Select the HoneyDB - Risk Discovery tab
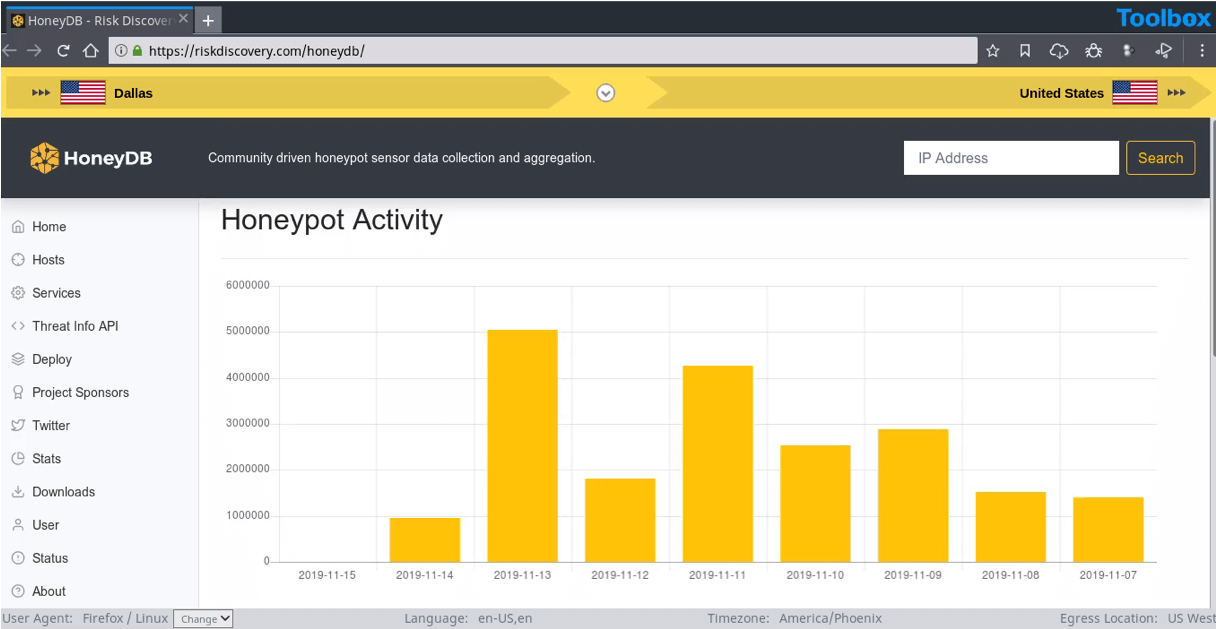The height and width of the screenshot is (629, 1216). [x=99, y=20]
